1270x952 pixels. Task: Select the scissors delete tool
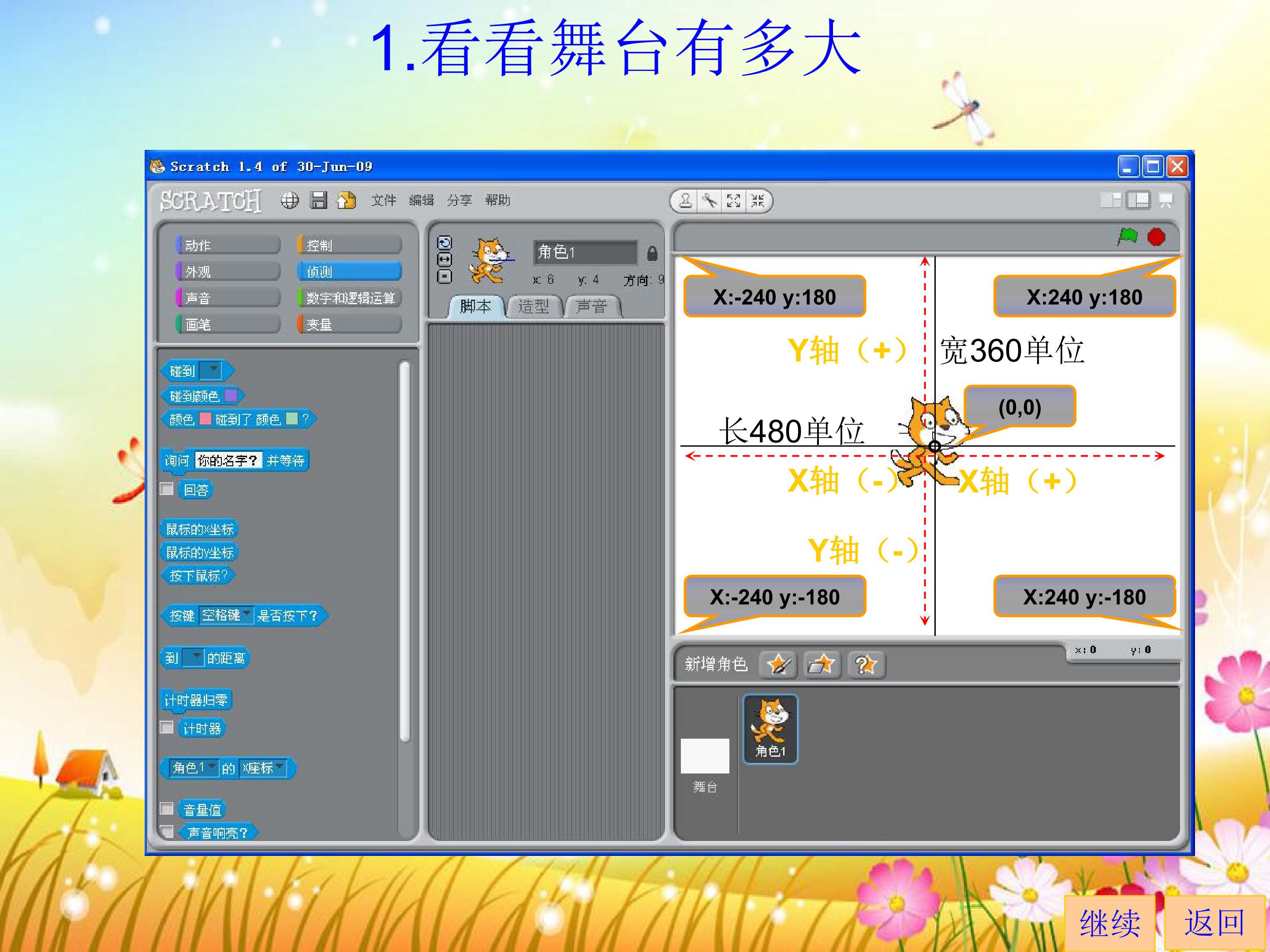[x=710, y=201]
